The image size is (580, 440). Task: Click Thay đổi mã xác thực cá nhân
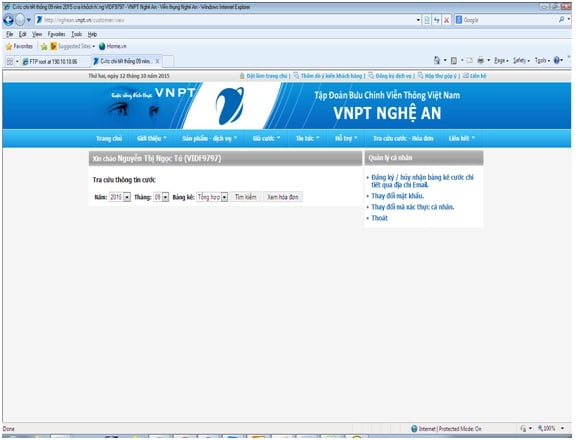coord(412,207)
